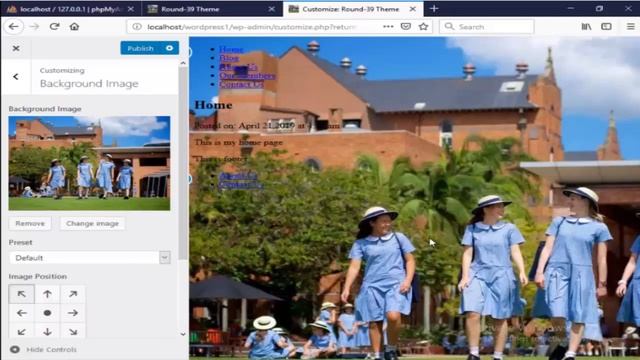The image size is (640, 360).
Task: Click the Publish button
Action: pyautogui.click(x=140, y=48)
